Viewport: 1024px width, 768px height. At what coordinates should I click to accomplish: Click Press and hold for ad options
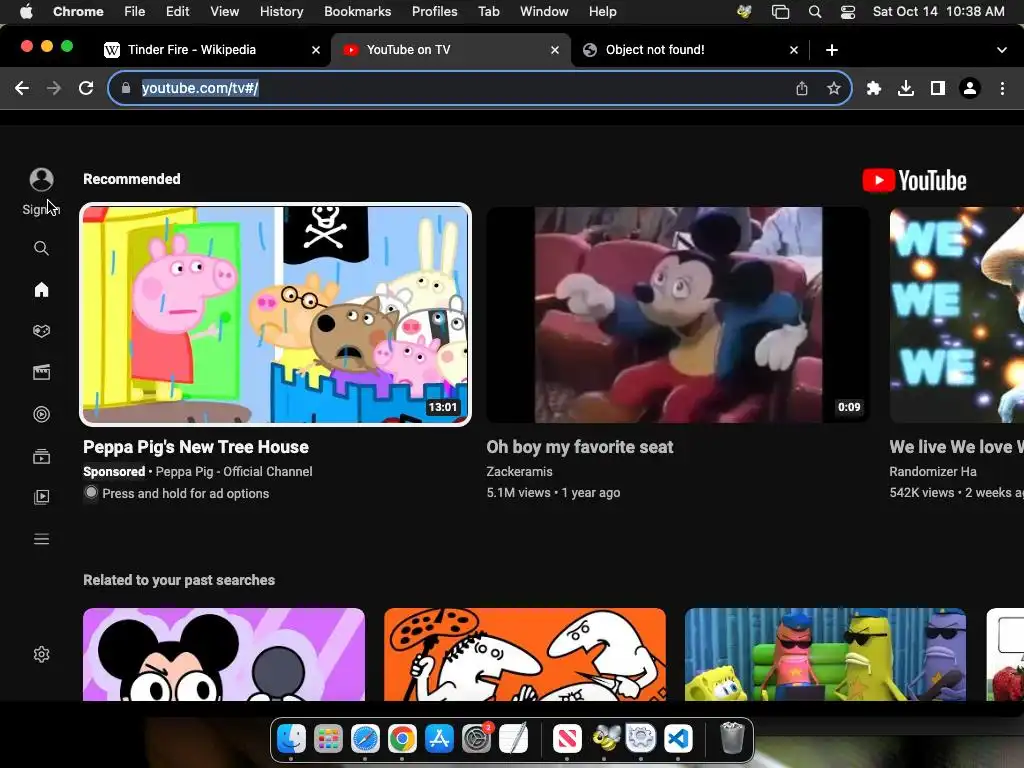tap(185, 494)
